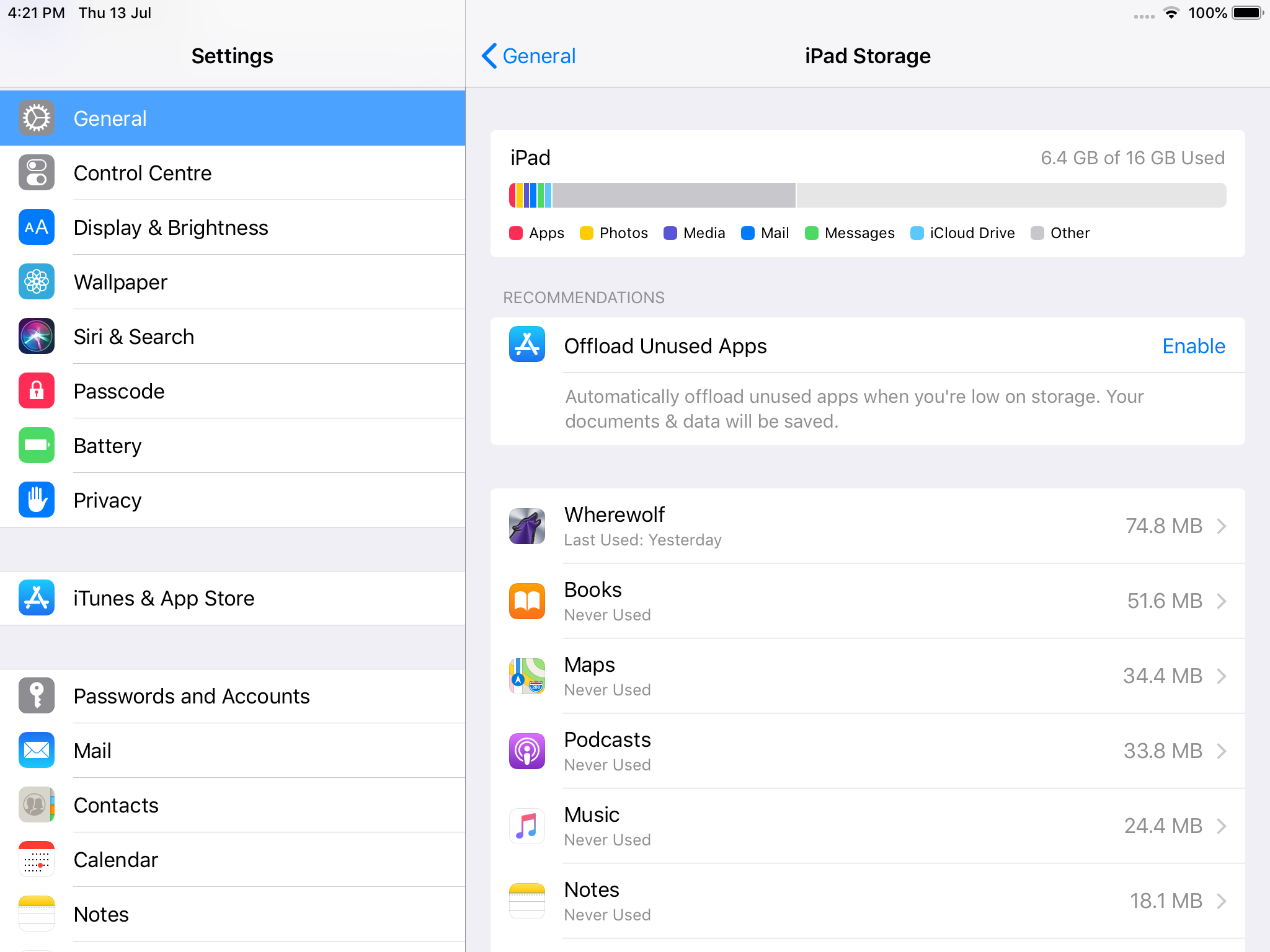Tap the Notes app icon in storage list
The height and width of the screenshot is (952, 1270).
[527, 901]
